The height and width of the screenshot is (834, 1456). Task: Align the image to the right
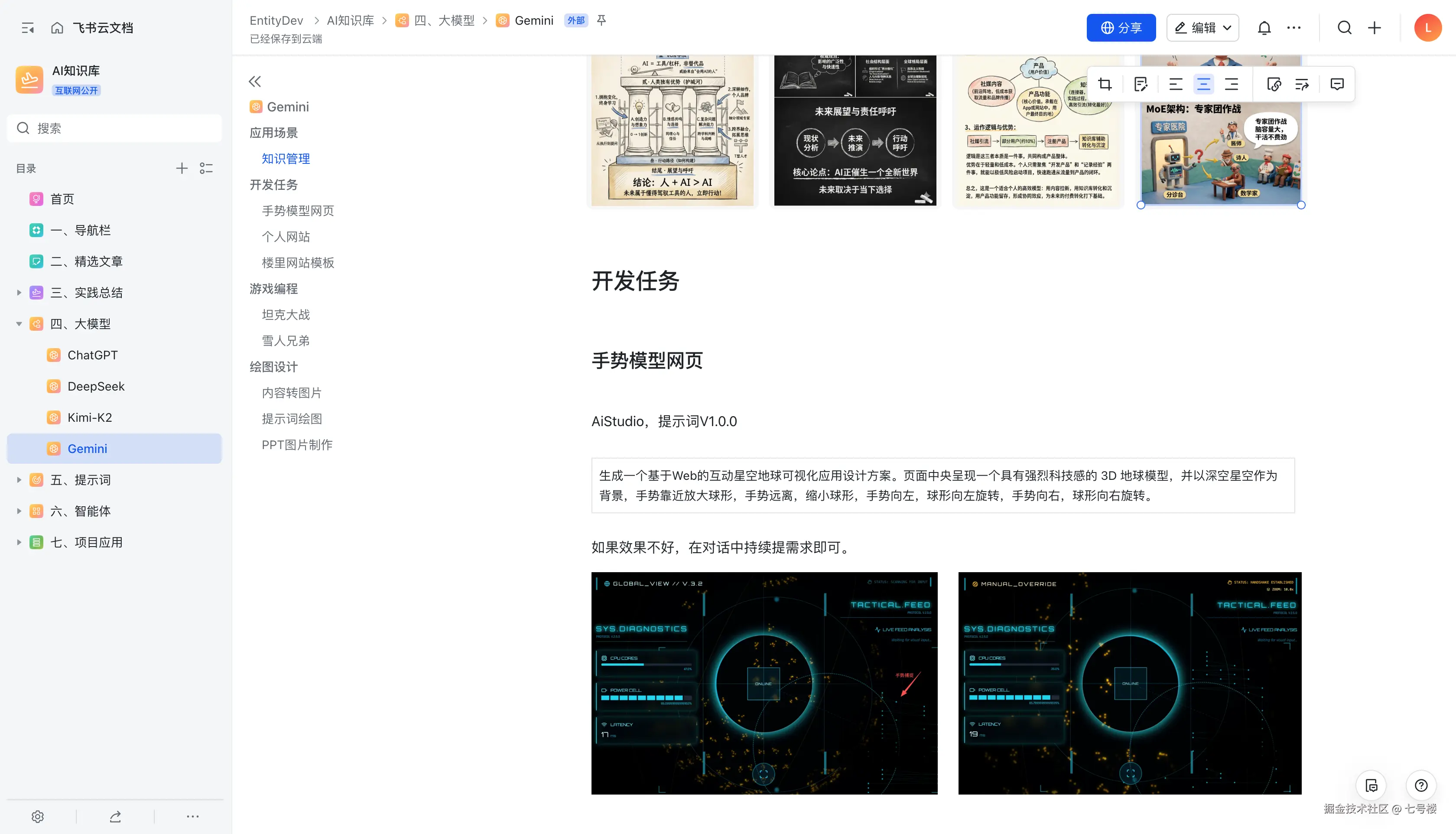coord(1232,84)
